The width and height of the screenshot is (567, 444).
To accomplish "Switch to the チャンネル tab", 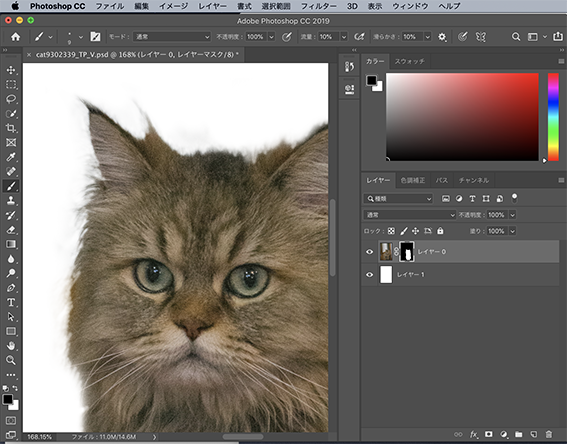I will (473, 180).
